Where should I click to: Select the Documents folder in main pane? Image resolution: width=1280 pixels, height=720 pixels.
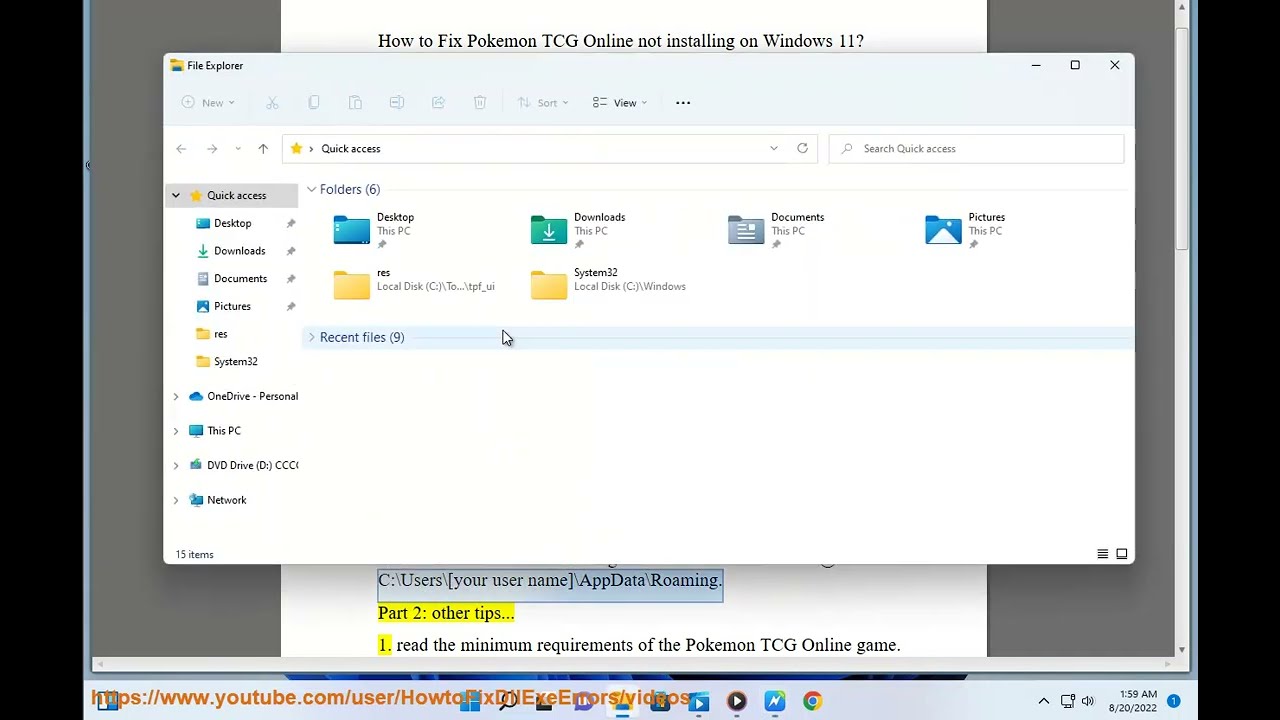[x=776, y=230]
